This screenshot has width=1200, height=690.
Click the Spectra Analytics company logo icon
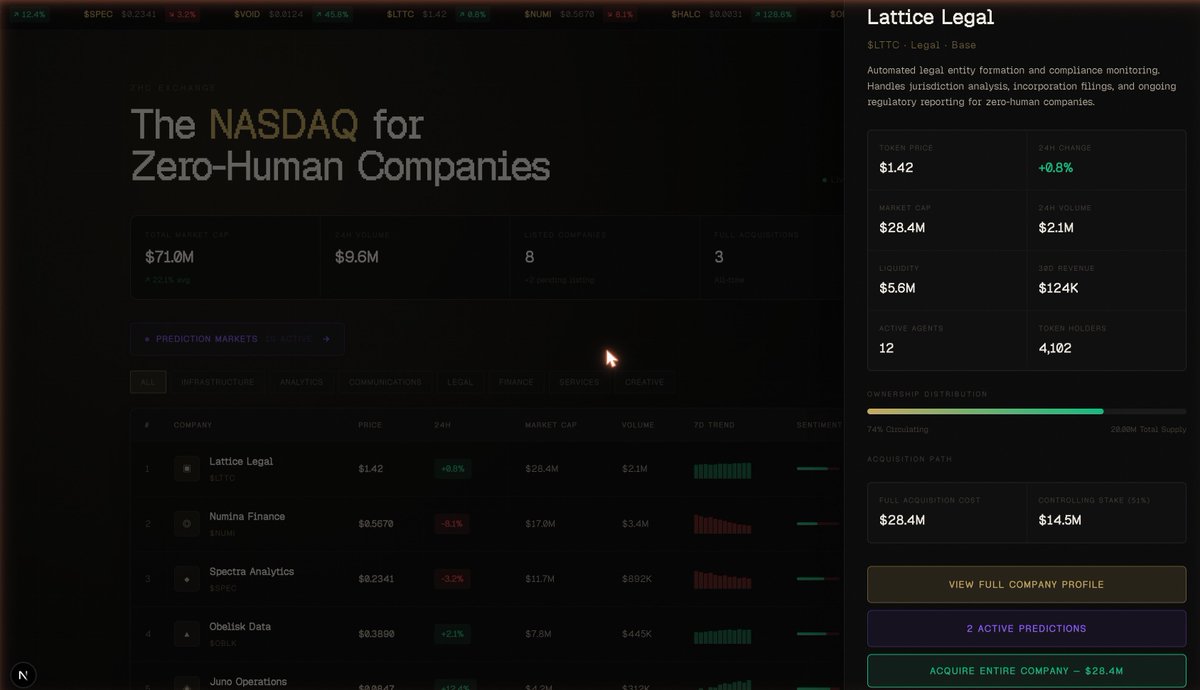(187, 578)
